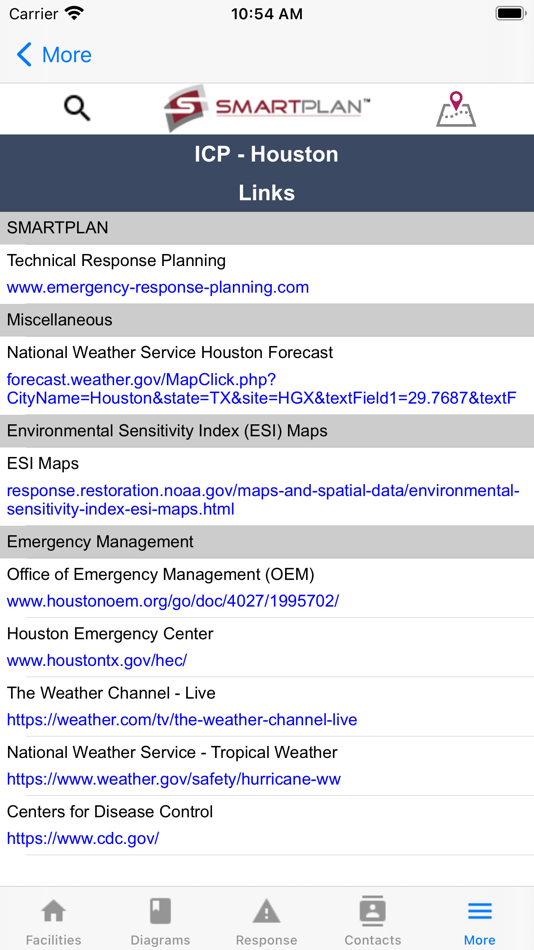Tap National Weather Service - Tropical Weather title

click(172, 752)
